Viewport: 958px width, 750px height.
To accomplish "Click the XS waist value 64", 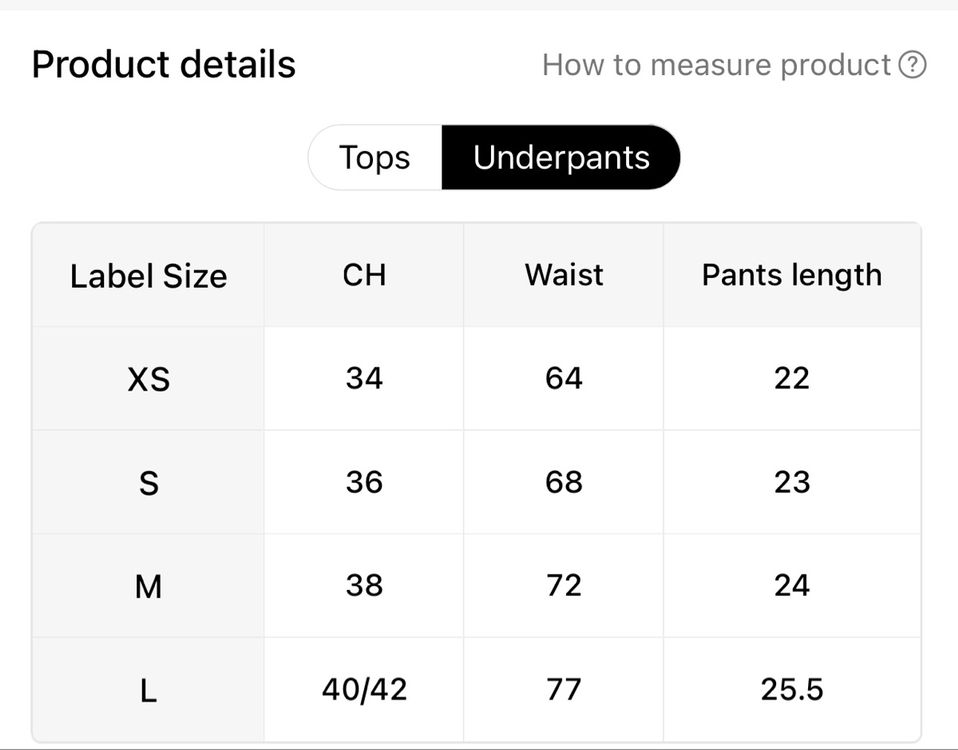I will [x=564, y=378].
